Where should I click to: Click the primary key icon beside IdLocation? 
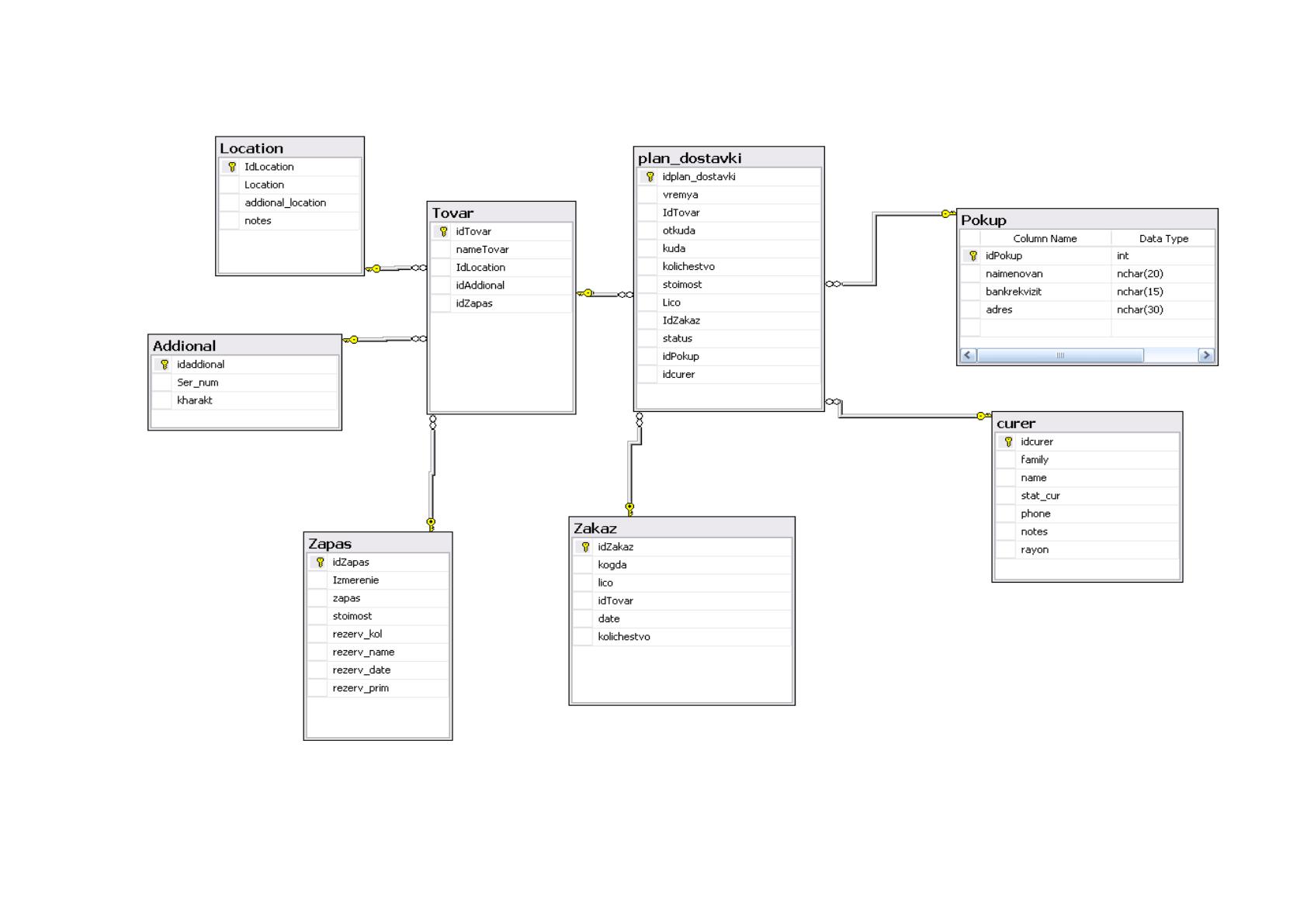click(231, 167)
